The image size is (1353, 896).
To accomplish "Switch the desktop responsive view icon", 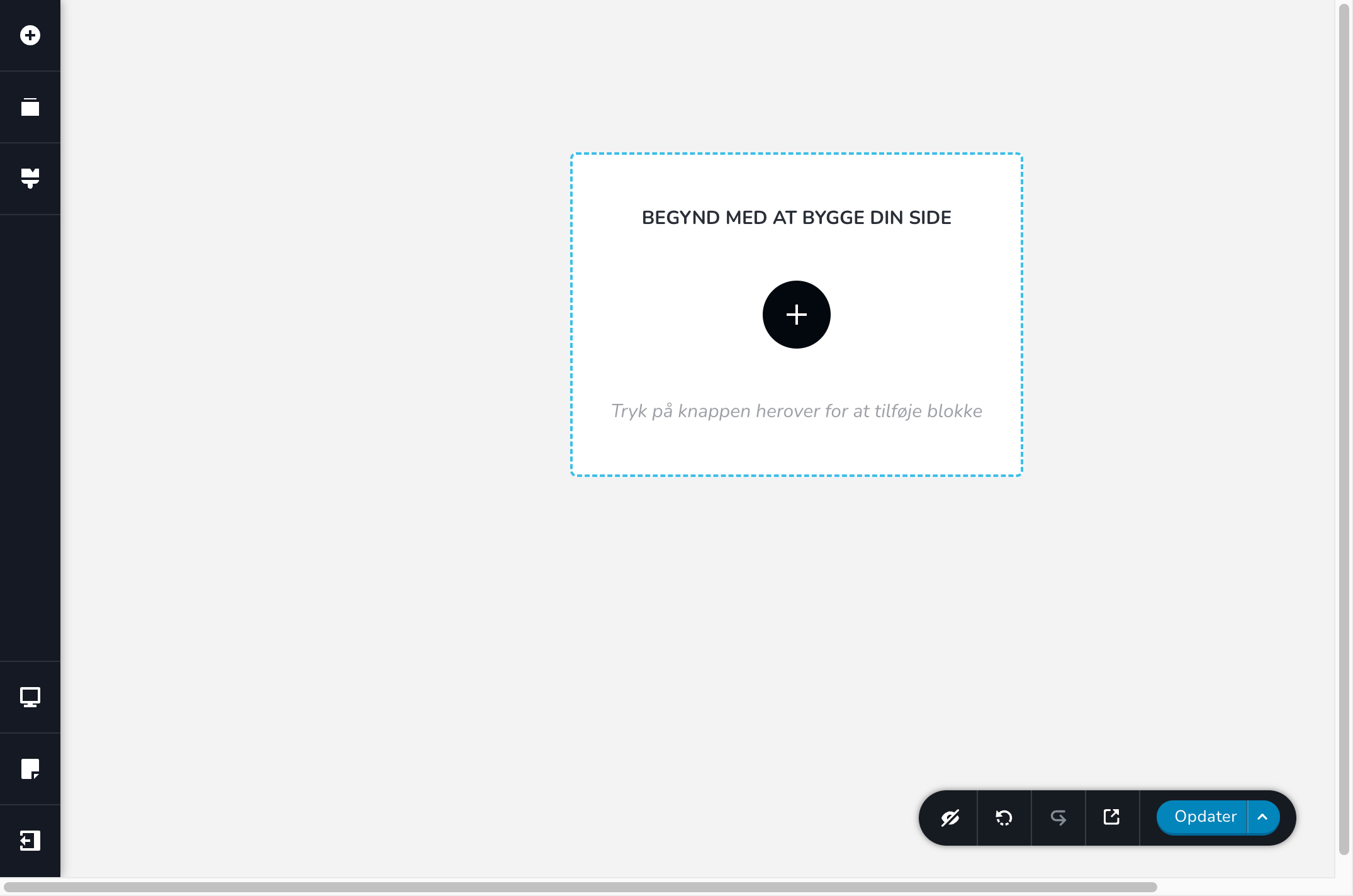I will 30,697.
